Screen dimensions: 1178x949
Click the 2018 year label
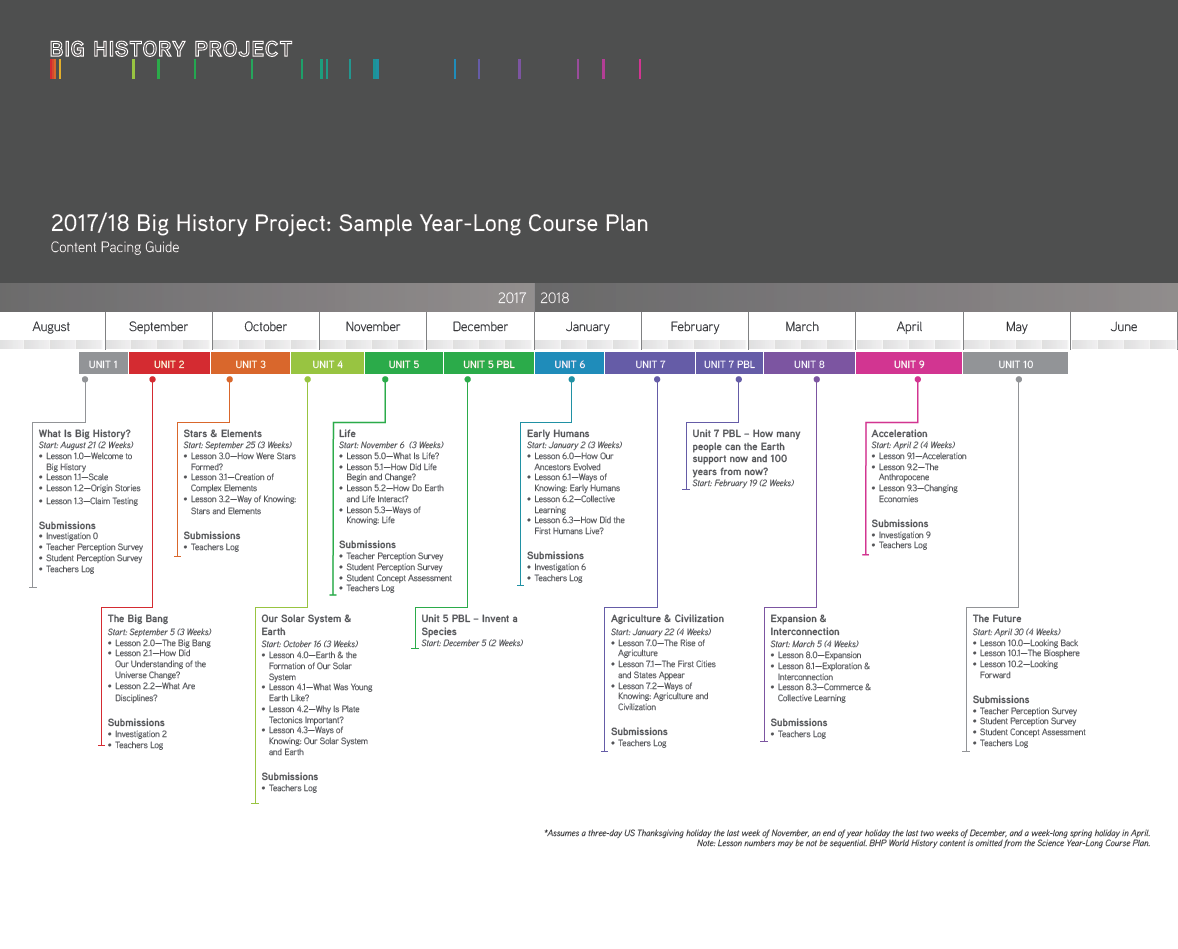click(555, 297)
